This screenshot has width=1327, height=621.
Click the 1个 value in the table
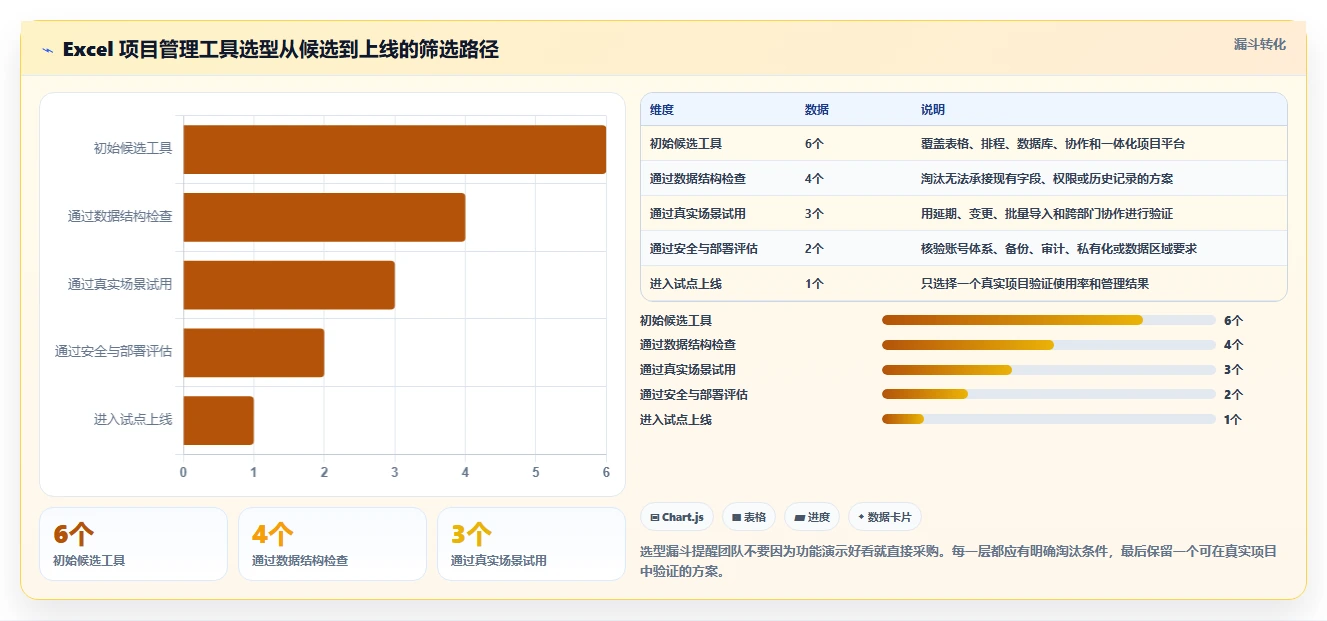814,284
